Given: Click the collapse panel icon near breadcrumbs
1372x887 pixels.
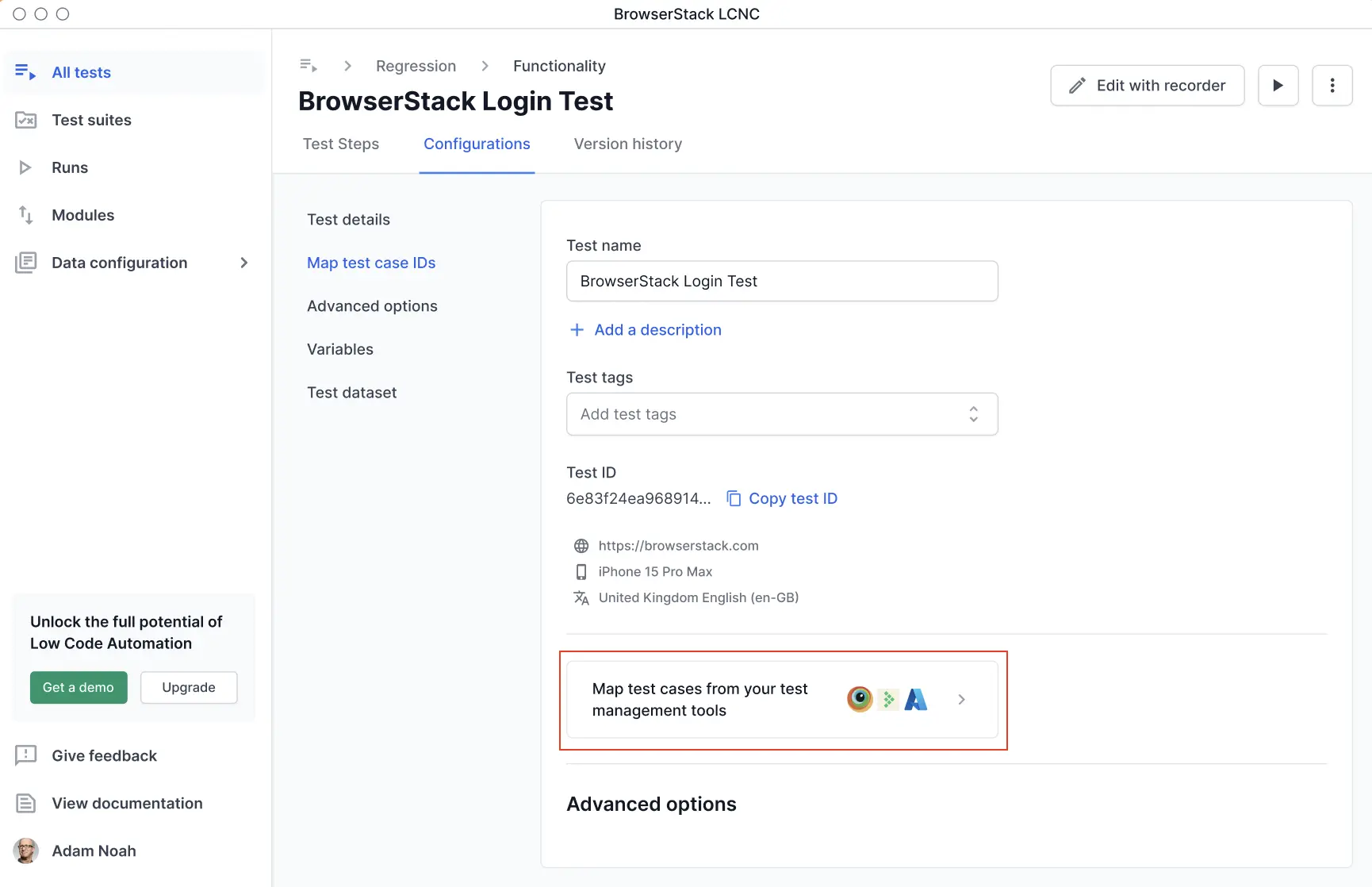Looking at the screenshot, I should point(309,65).
